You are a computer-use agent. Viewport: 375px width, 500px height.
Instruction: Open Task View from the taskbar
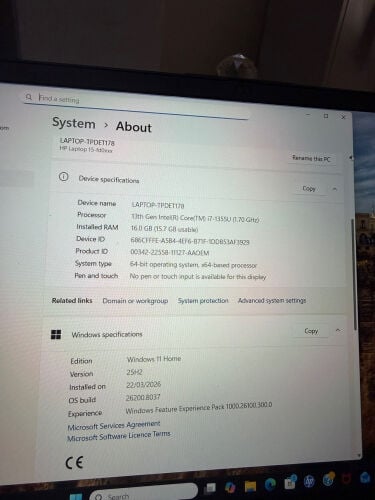tap(210, 488)
